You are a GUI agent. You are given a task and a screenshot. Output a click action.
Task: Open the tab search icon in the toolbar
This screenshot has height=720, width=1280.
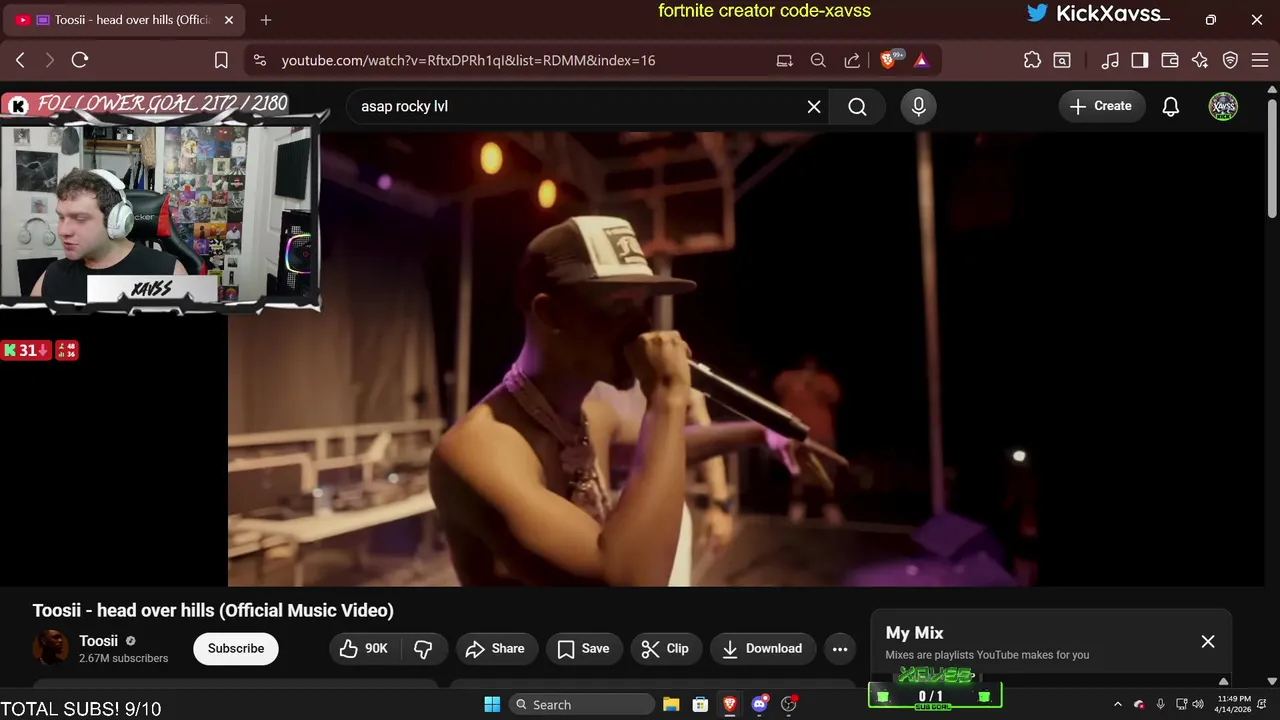[x=1062, y=60]
